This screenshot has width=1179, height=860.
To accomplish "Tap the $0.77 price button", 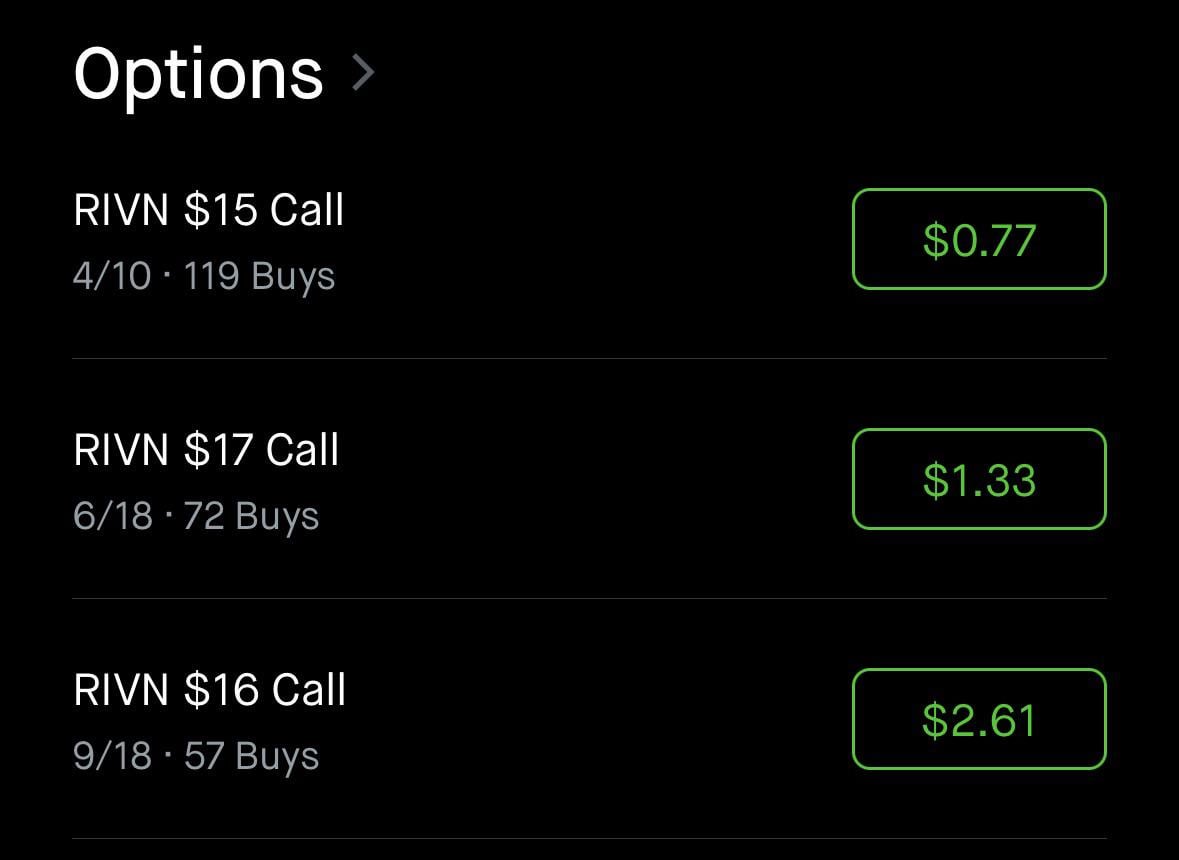I will (x=979, y=240).
